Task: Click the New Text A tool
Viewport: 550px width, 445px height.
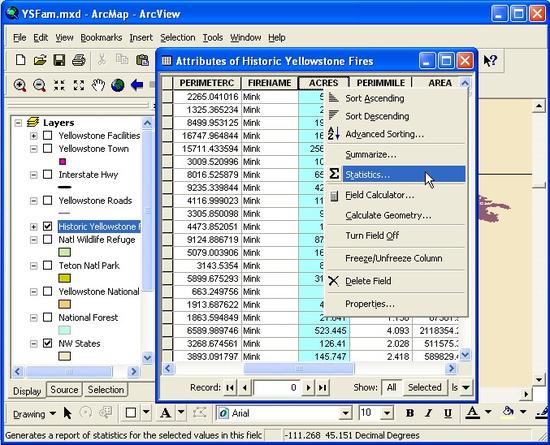Action: (x=165, y=413)
